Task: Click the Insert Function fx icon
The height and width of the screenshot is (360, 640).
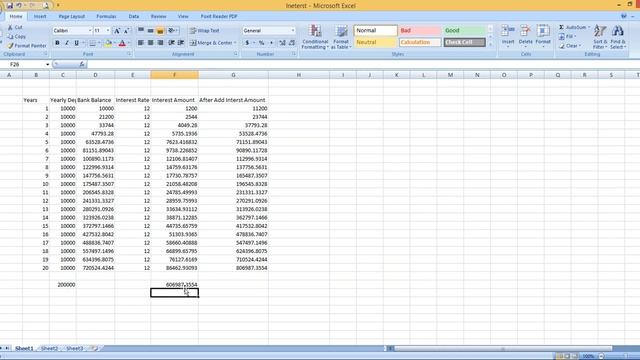Action: pos(82,64)
